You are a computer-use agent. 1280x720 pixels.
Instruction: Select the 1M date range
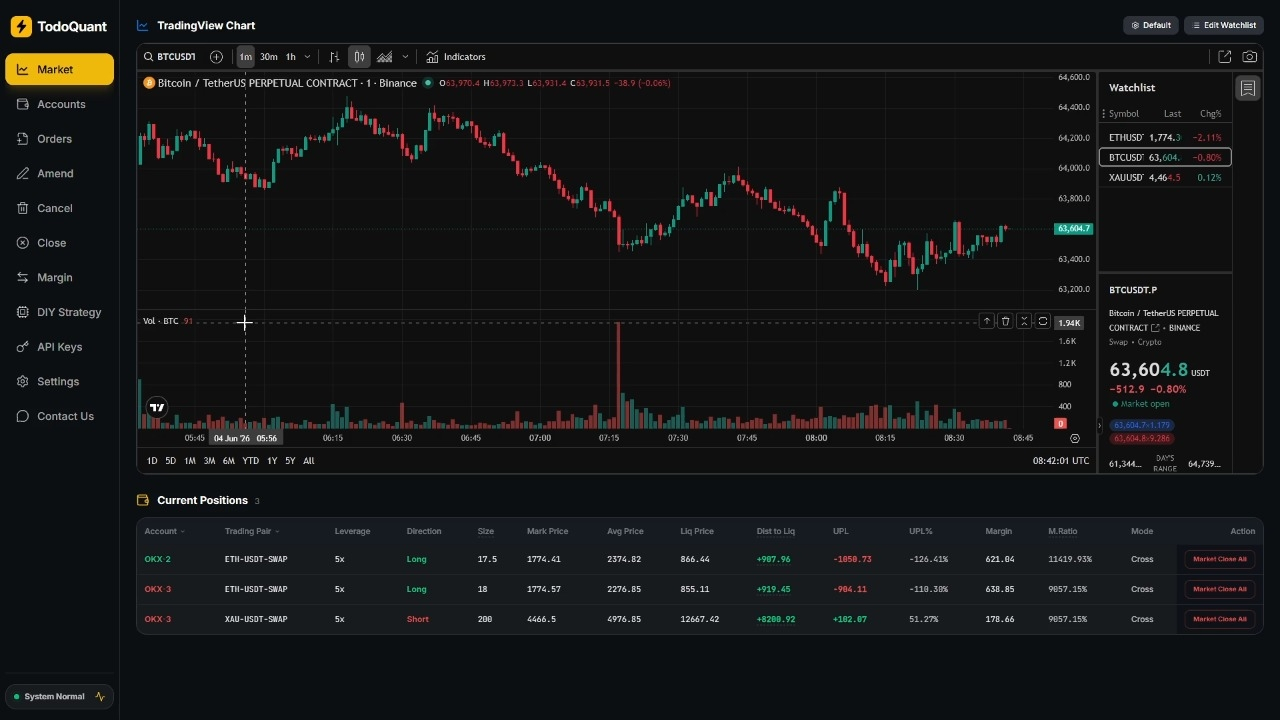pyautogui.click(x=189, y=461)
